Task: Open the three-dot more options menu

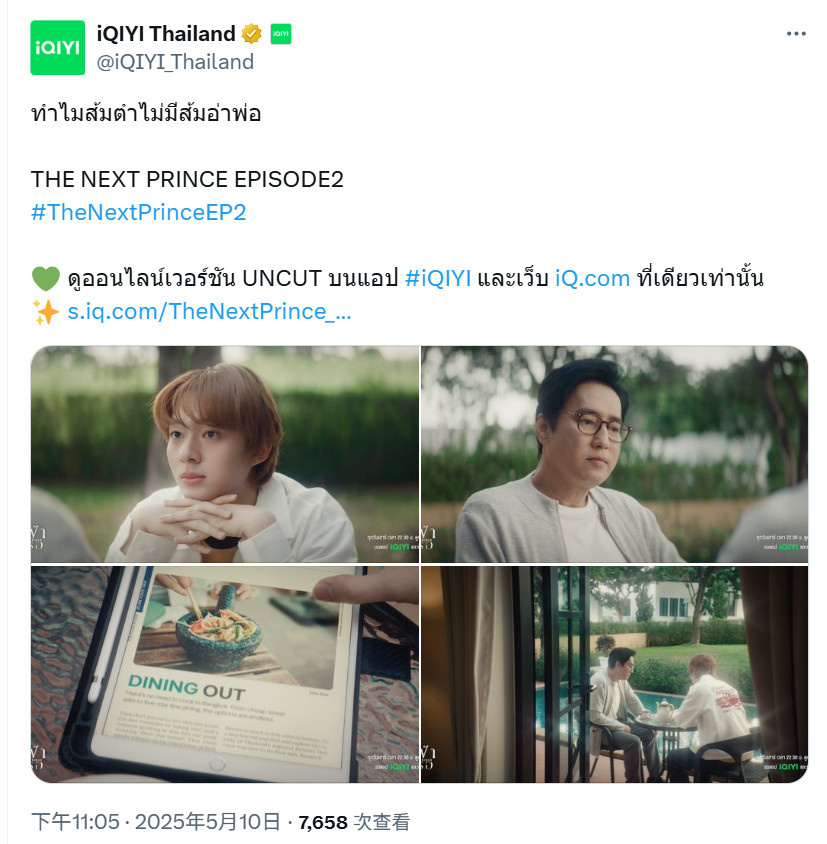Action: point(796,33)
